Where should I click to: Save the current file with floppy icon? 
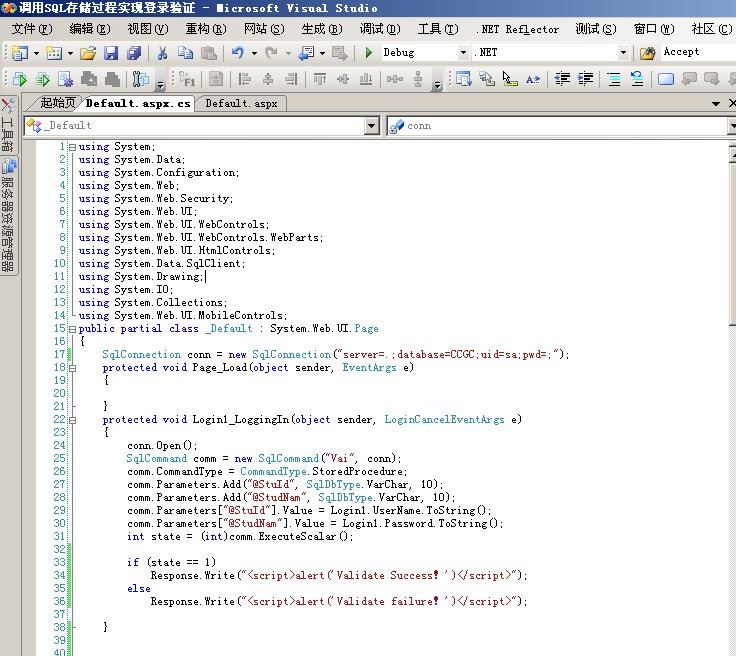coord(111,53)
